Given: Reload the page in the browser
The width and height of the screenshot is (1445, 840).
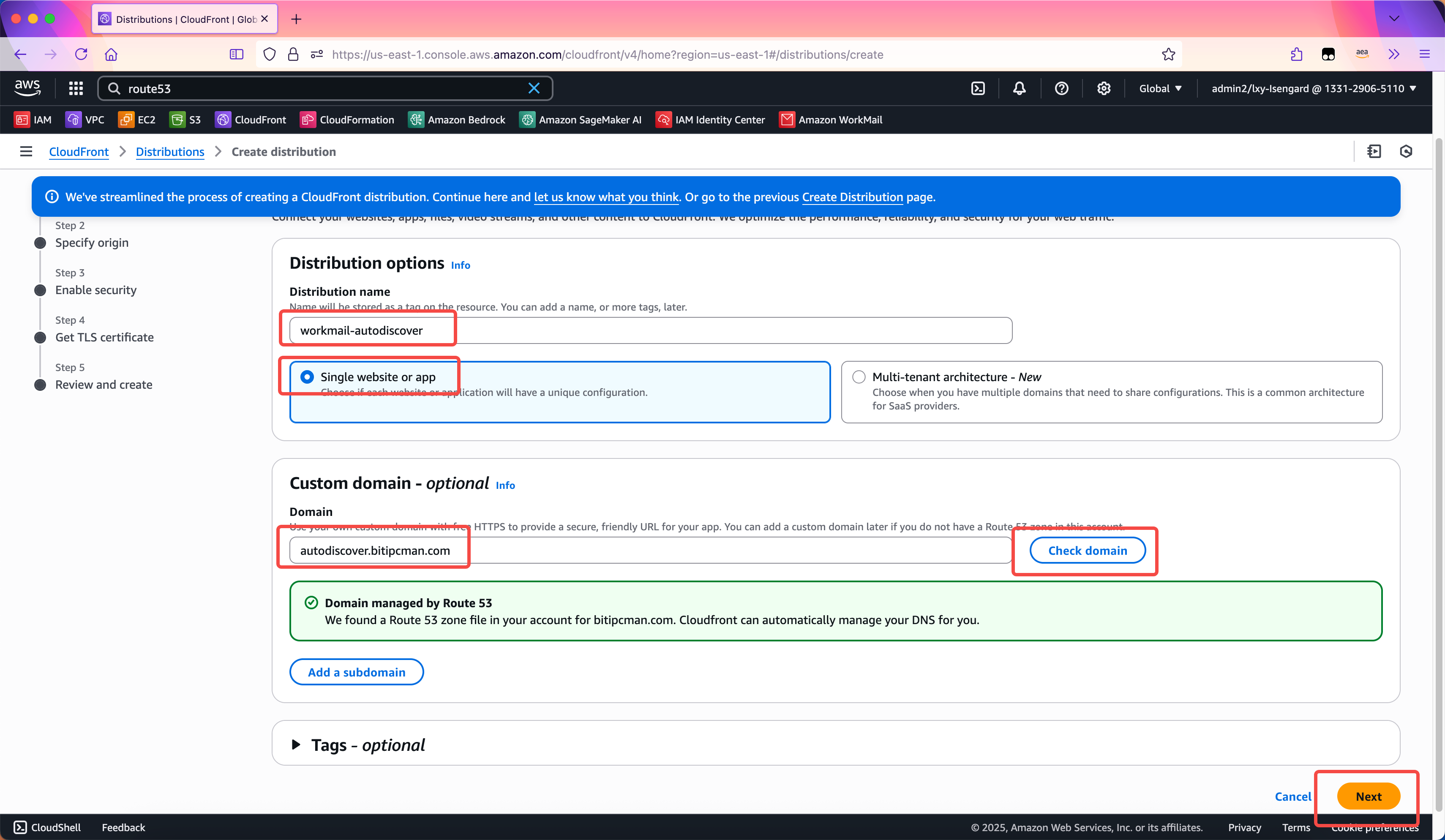Looking at the screenshot, I should click(x=81, y=55).
